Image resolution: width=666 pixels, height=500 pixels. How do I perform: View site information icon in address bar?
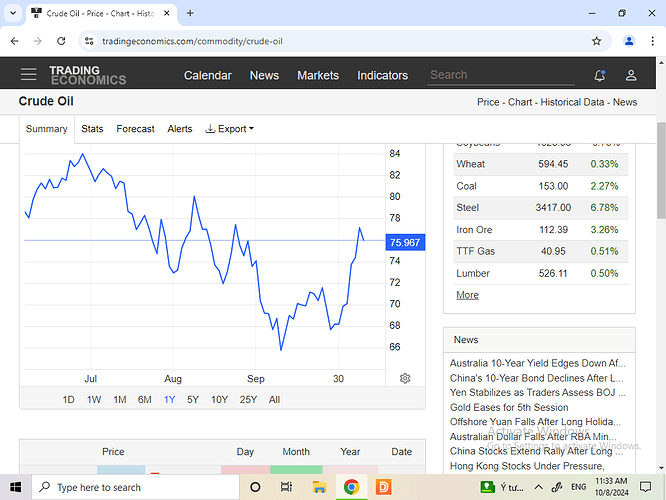tap(89, 41)
